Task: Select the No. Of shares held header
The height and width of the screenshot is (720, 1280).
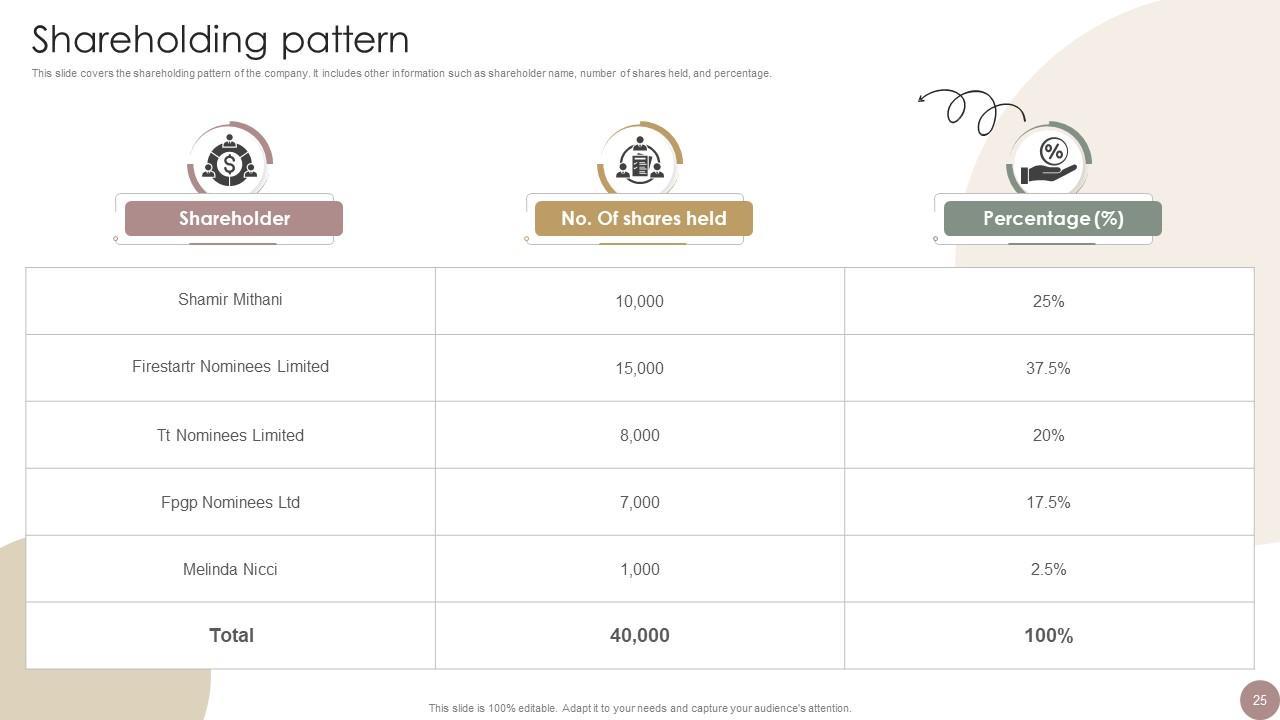Action: click(644, 218)
